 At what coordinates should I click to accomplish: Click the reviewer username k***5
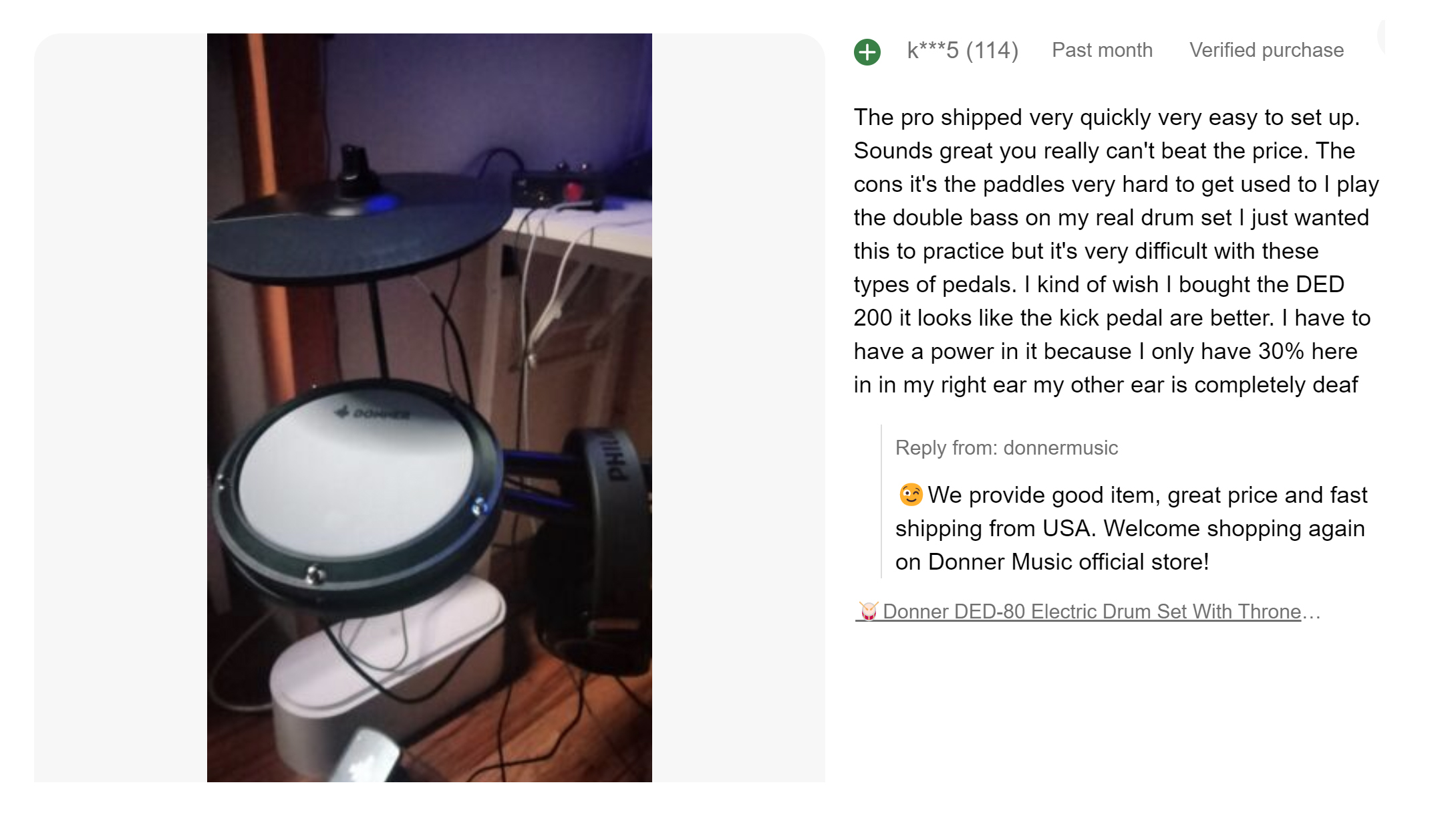(x=932, y=50)
